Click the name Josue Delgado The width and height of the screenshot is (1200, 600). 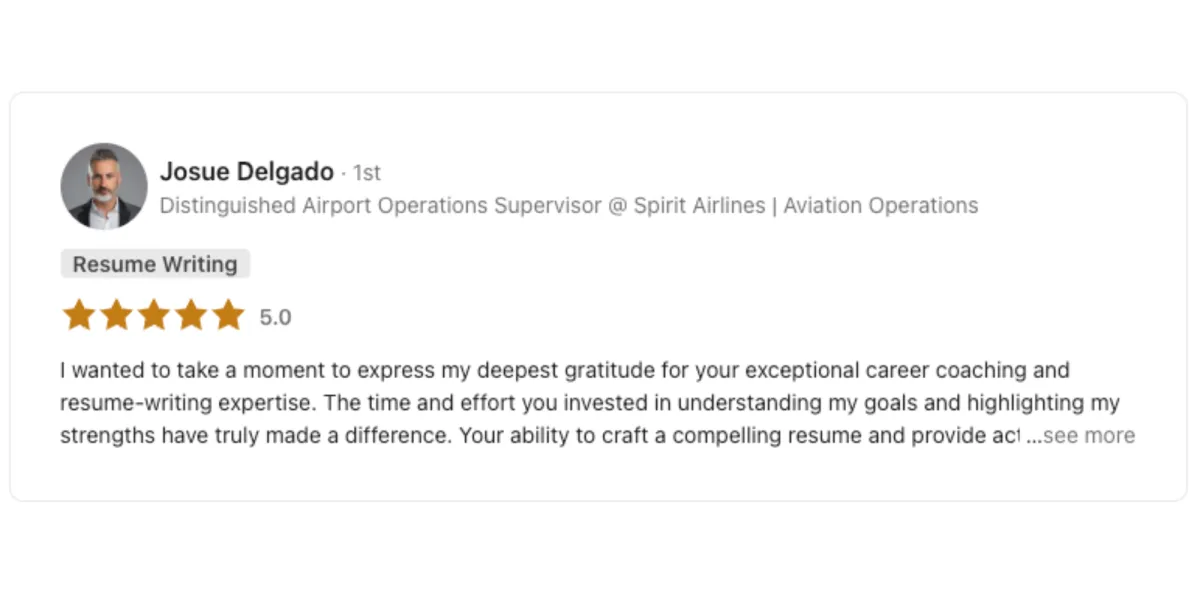[247, 172]
